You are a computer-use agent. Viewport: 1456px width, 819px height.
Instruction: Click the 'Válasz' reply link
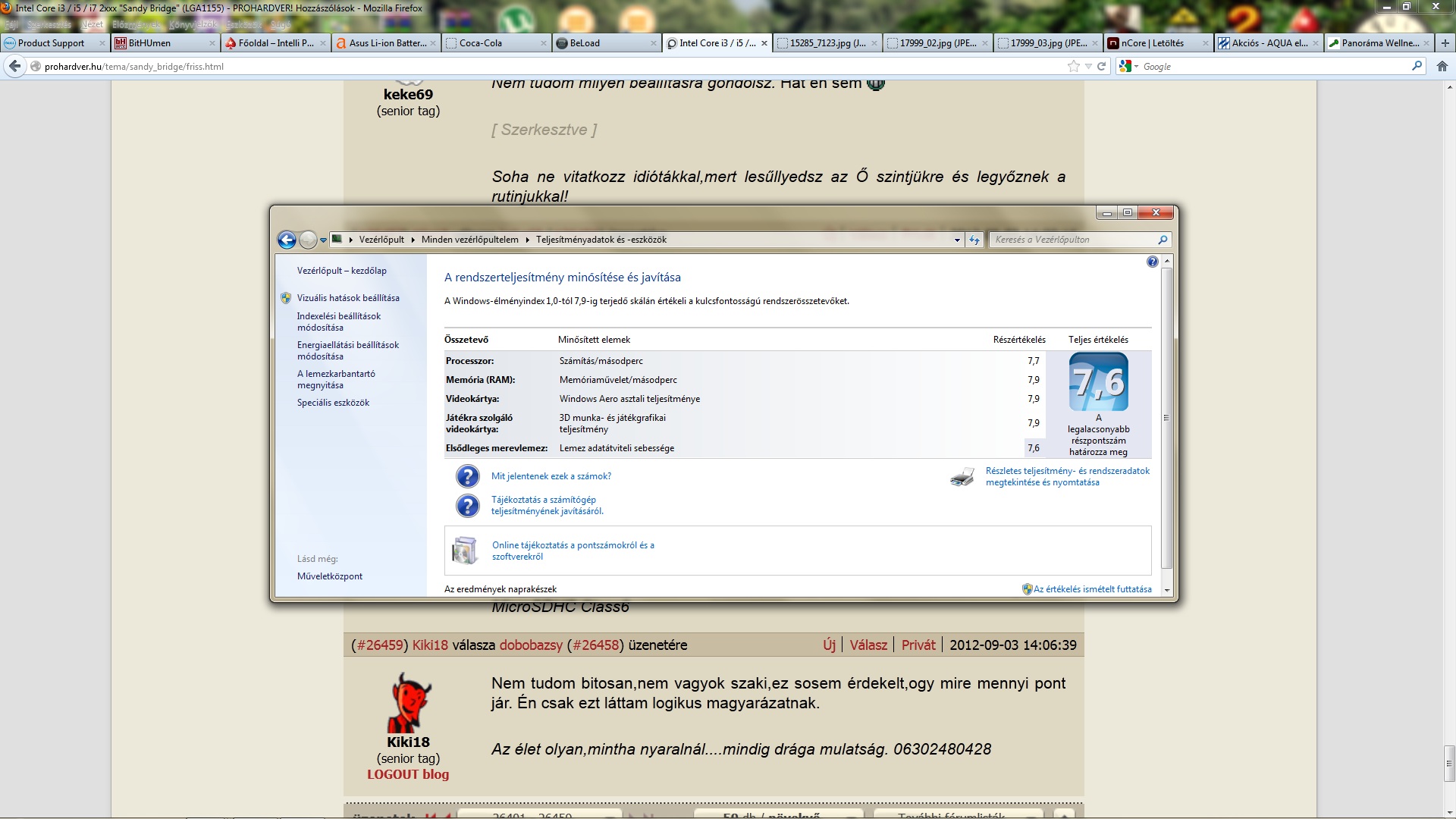[x=868, y=645]
